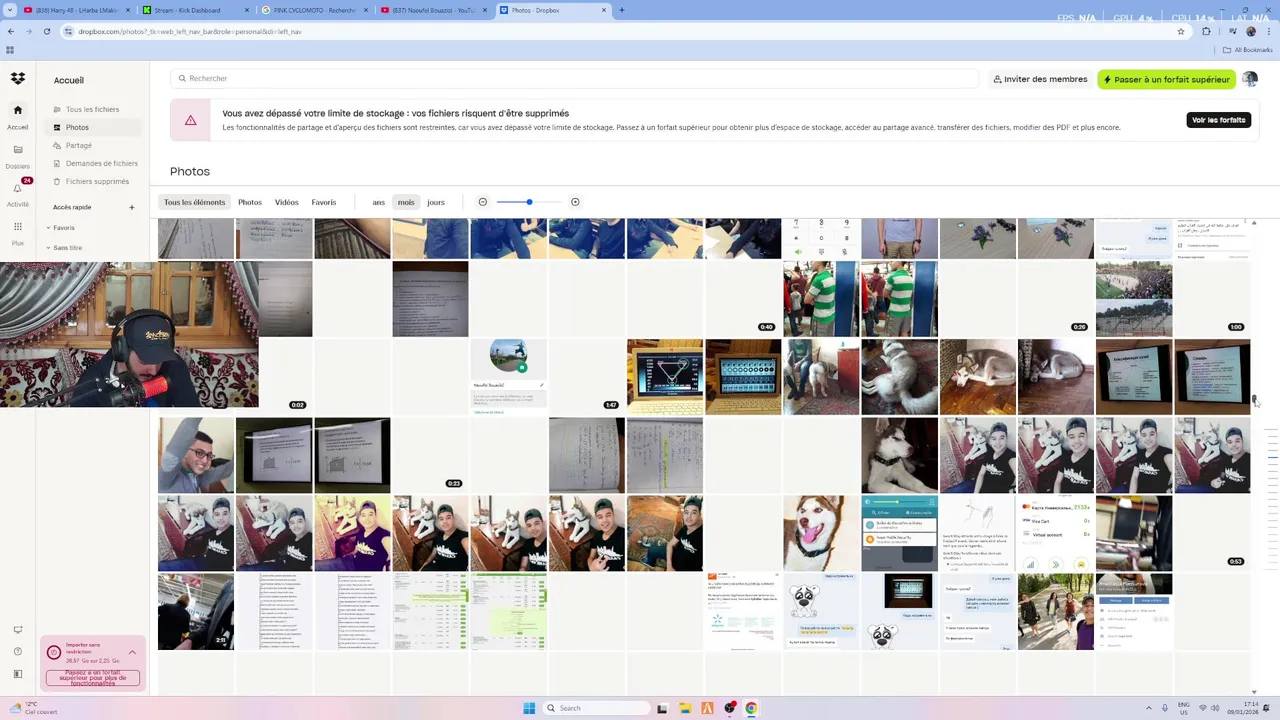The image size is (1280, 720).
Task: Switch to the Vidéos filter tab
Action: (x=287, y=202)
